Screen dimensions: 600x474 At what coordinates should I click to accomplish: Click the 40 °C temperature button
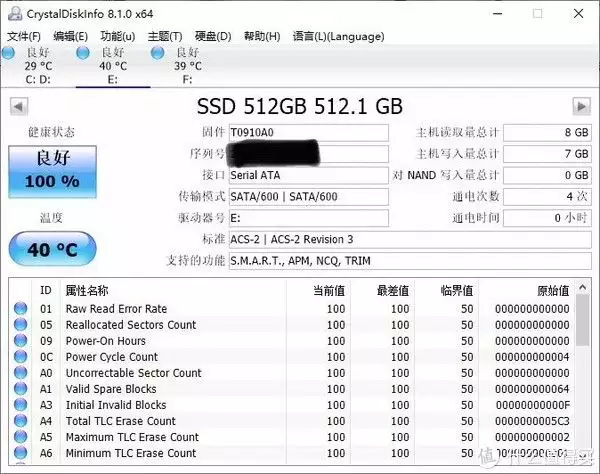pos(52,249)
